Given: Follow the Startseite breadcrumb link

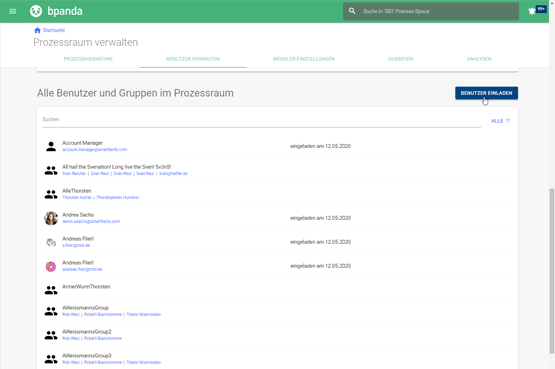Looking at the screenshot, I should [54, 30].
